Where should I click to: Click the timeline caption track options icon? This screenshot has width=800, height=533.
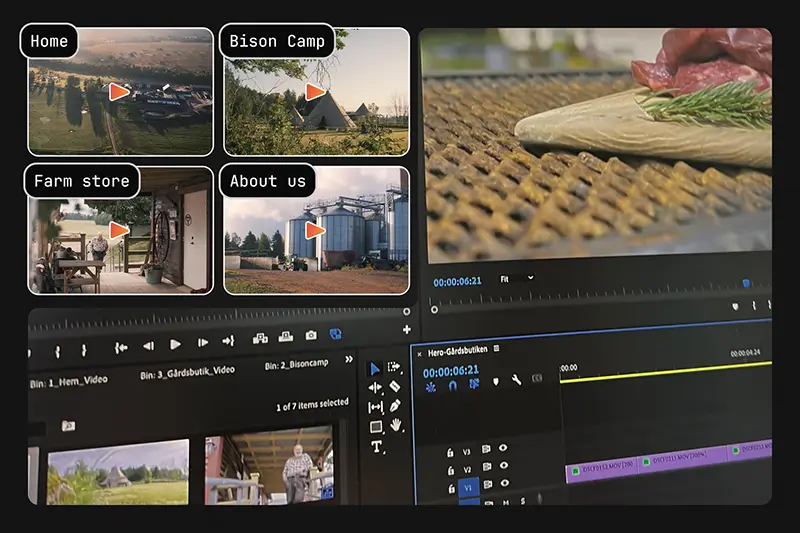coord(537,378)
